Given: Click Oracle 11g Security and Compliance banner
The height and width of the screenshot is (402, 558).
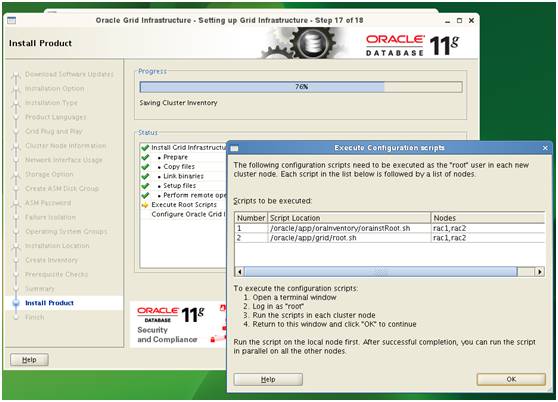Looking at the screenshot, I should [178, 324].
